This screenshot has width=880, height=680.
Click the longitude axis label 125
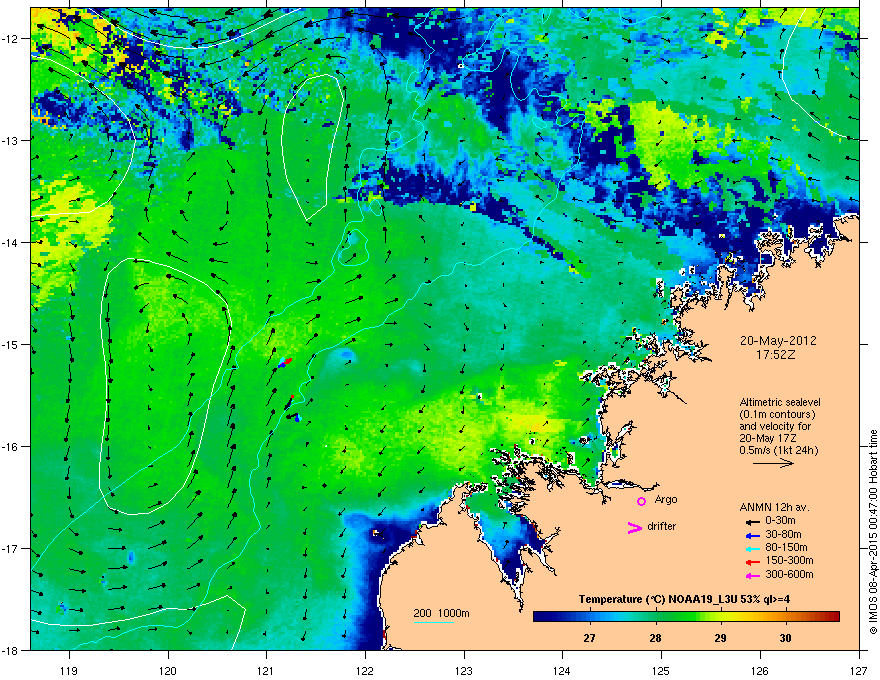(662, 671)
